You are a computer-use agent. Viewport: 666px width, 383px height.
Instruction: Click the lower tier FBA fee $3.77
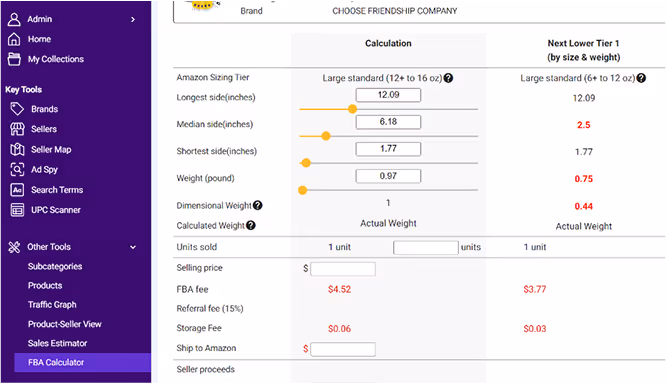535,290
